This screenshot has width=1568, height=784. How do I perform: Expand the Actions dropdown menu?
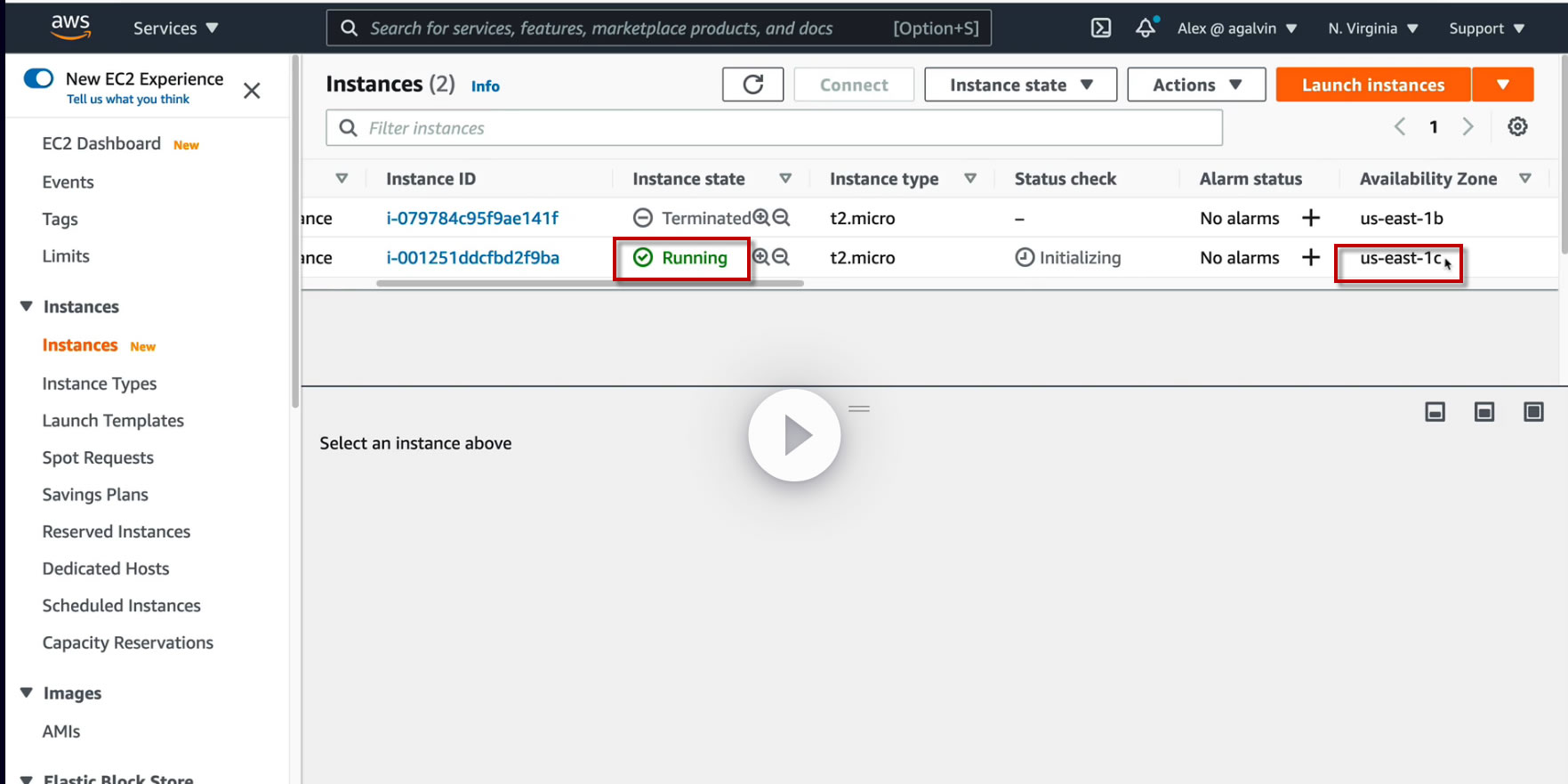point(1195,85)
